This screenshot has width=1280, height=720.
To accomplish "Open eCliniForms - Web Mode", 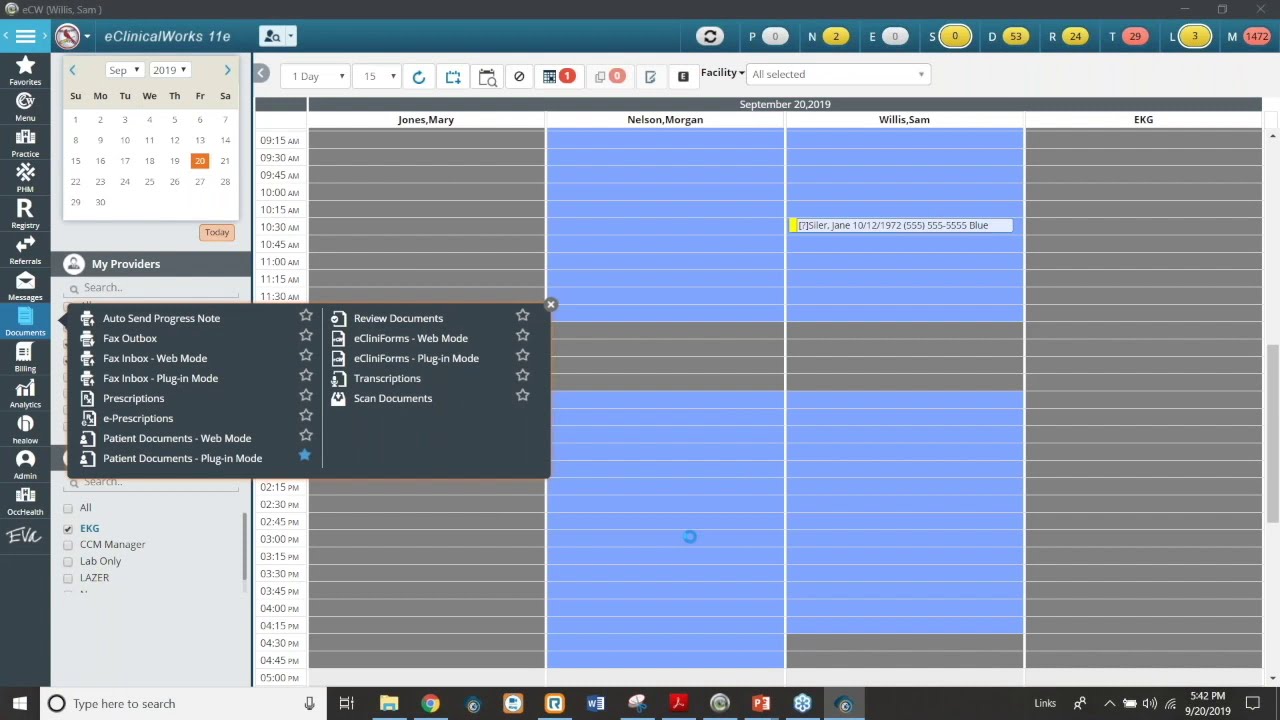I will coord(410,338).
